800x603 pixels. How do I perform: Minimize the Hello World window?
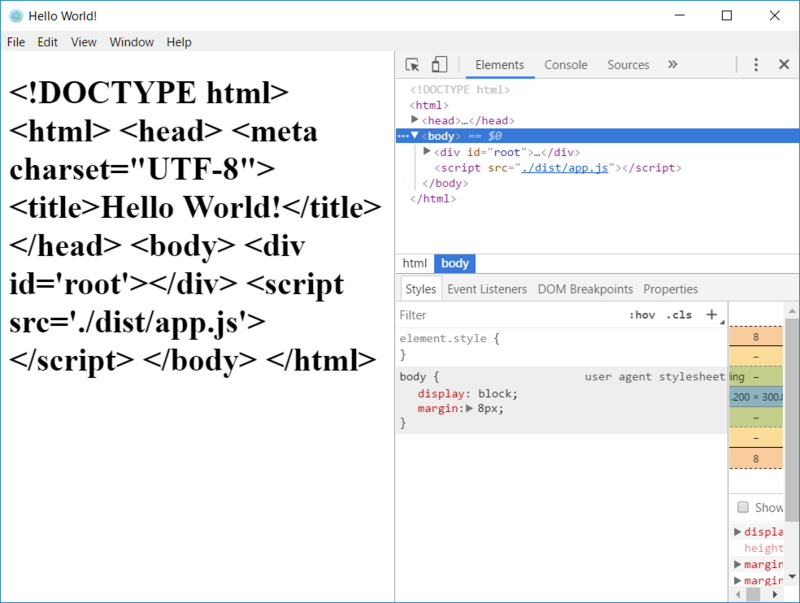680,16
